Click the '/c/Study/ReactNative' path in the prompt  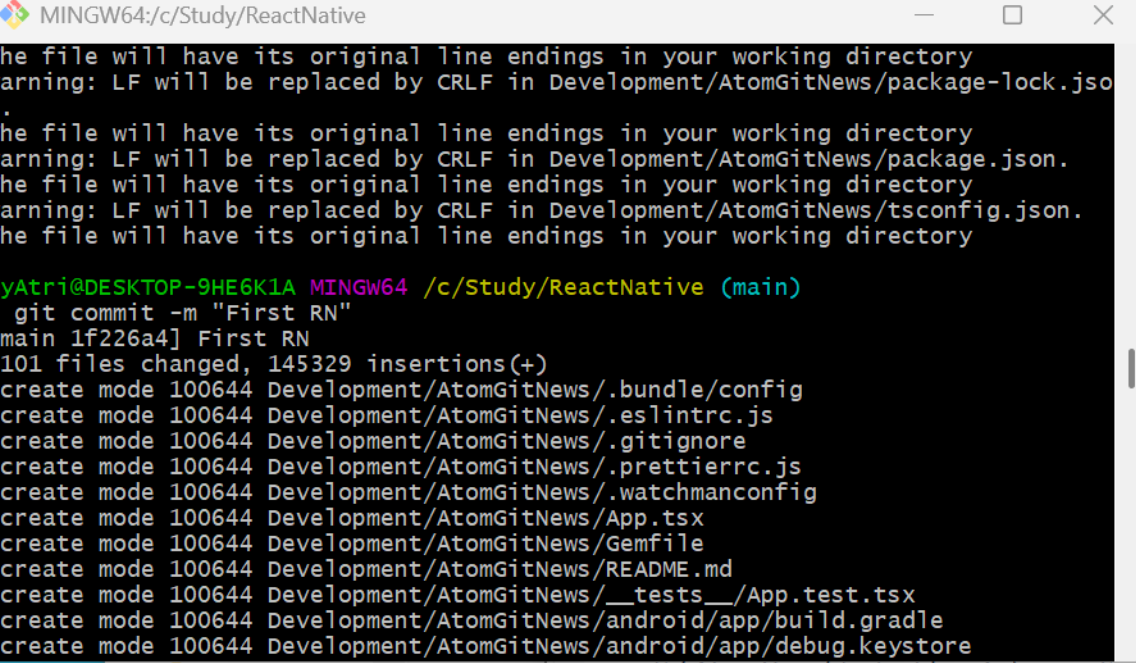(x=563, y=288)
